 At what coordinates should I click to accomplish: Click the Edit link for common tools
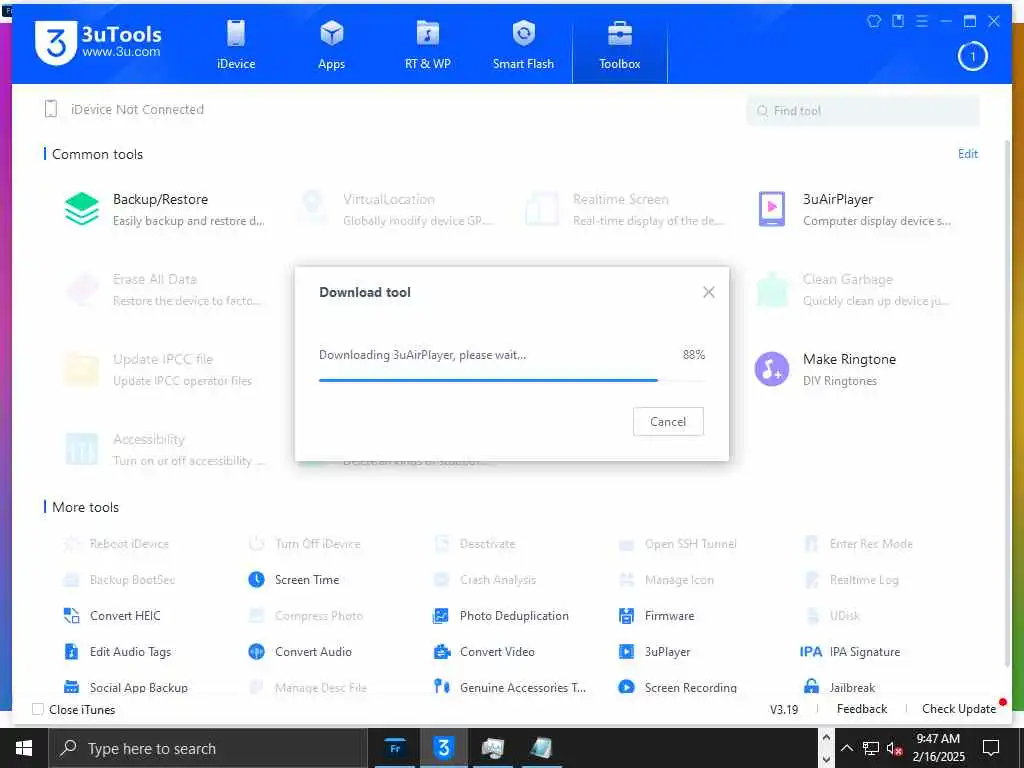coord(967,153)
